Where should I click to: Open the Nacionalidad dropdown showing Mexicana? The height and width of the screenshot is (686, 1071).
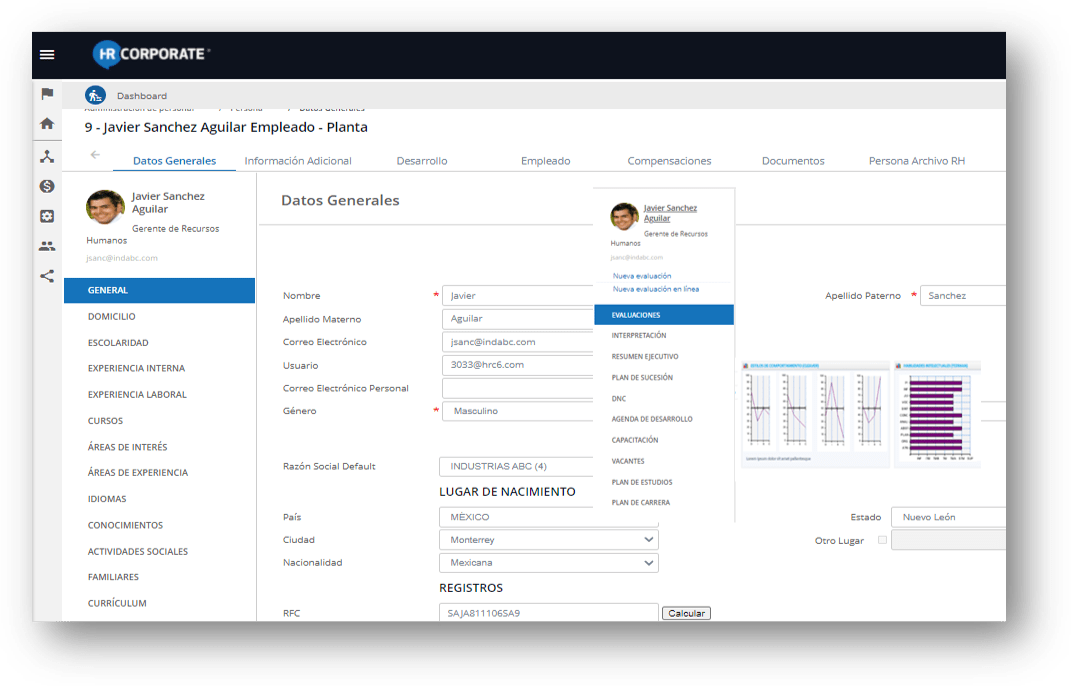(x=548, y=563)
